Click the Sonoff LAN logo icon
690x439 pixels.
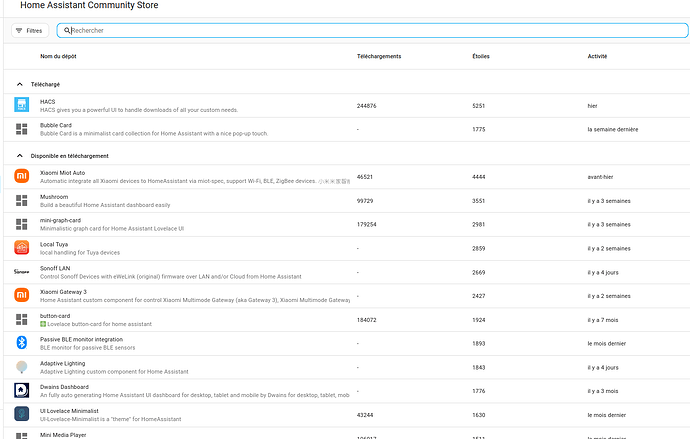[x=22, y=272]
